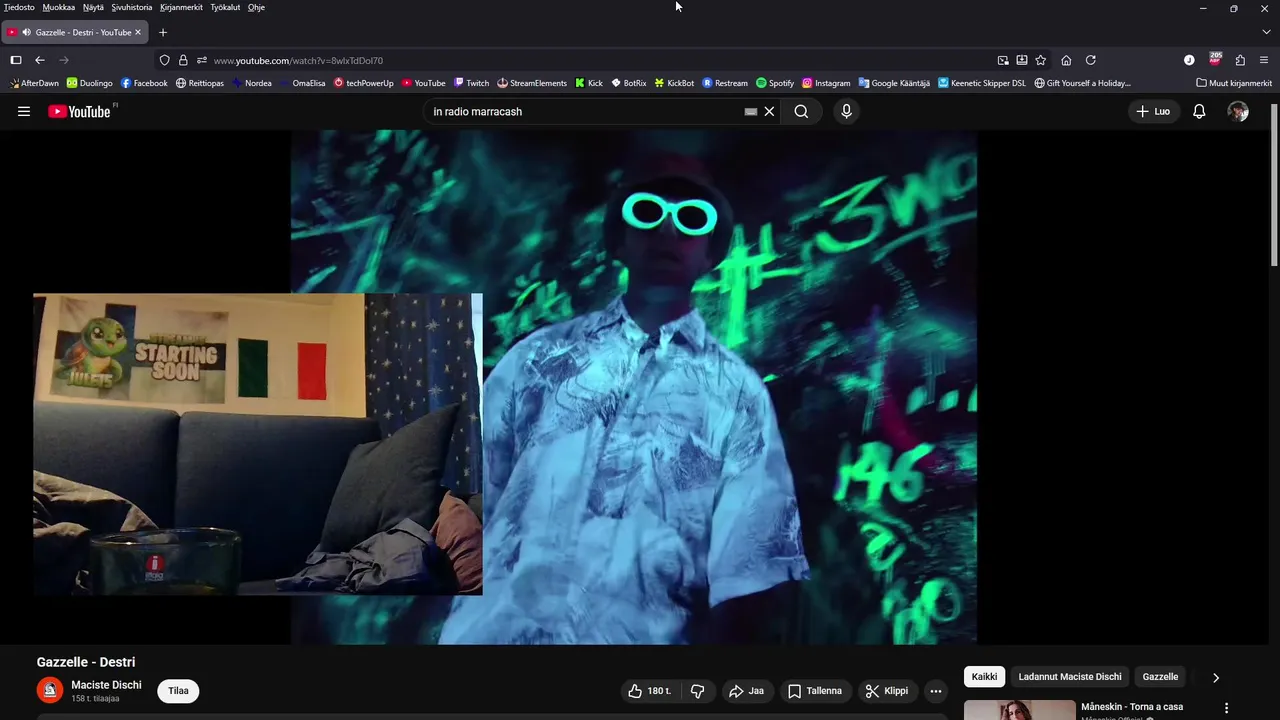
Task: Open the Firefox application hamburger menu
Action: click(x=1264, y=60)
